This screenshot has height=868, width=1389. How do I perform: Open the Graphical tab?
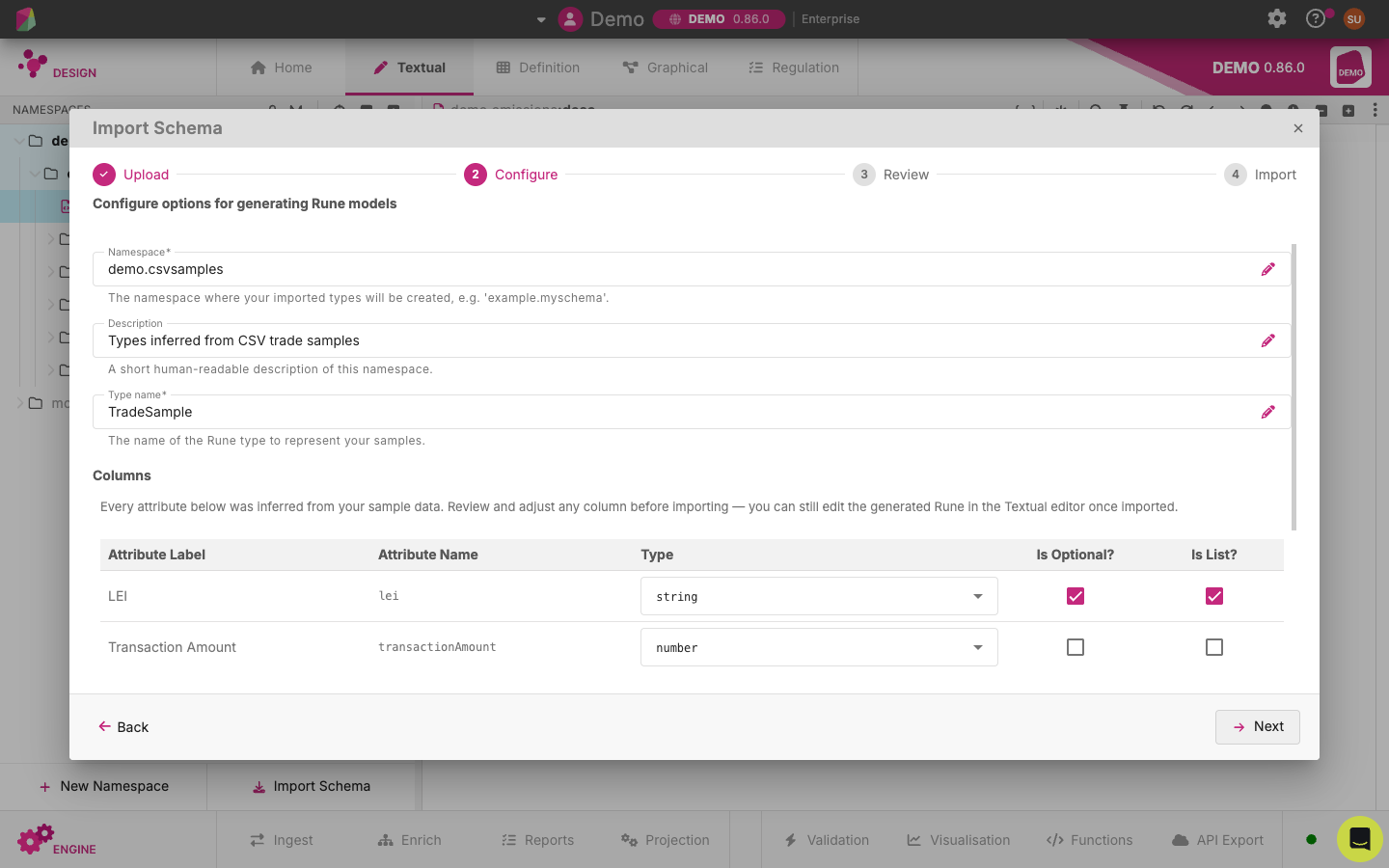pos(666,68)
